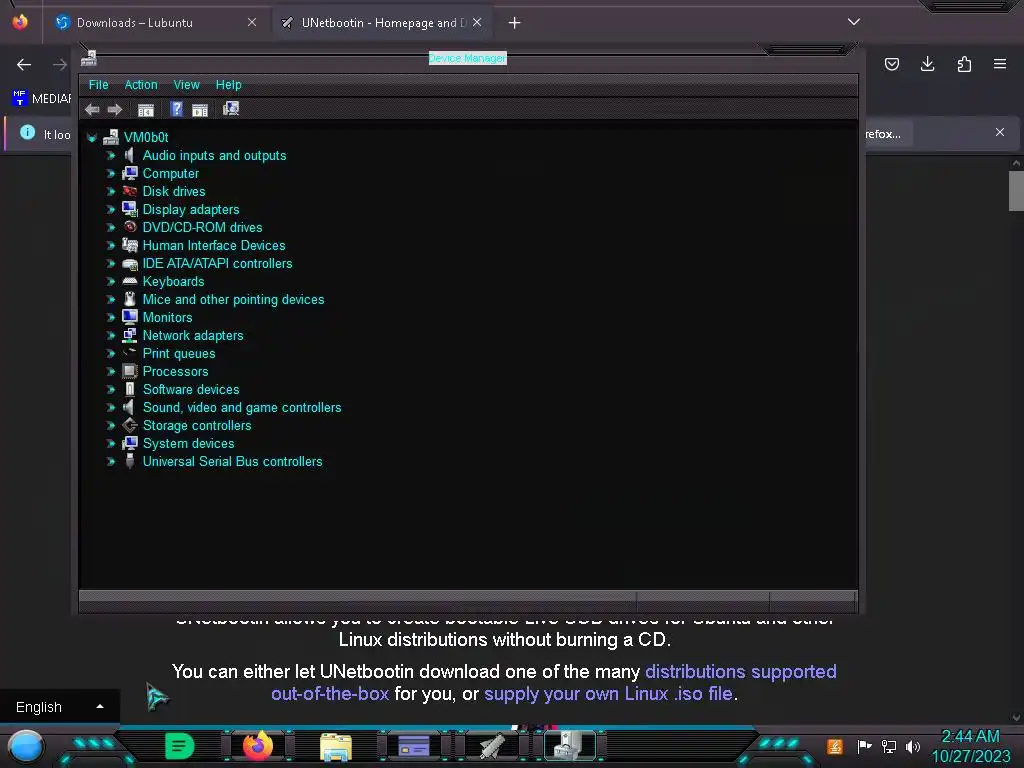Viewport: 1024px width, 768px height.
Task: Expand Monitors category arrow
Action: coord(110,317)
